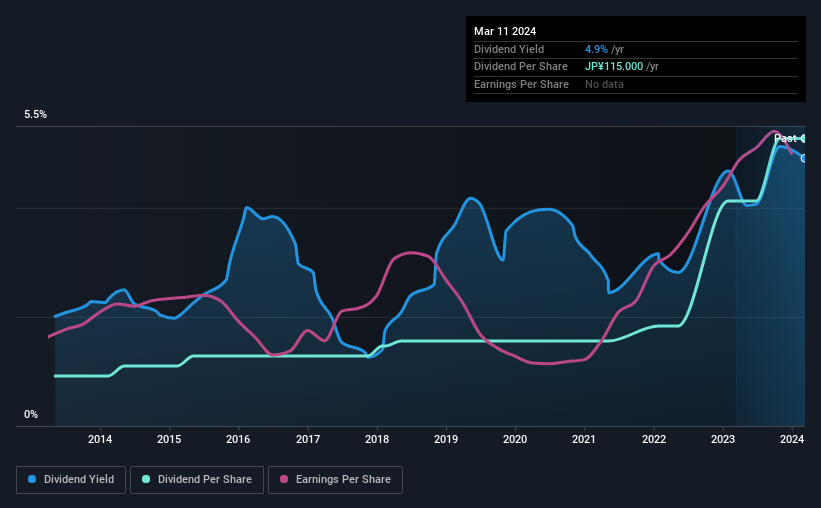Screen dimensions: 821x508
Task: Click the 2018 x-axis label
Action: pos(377,439)
